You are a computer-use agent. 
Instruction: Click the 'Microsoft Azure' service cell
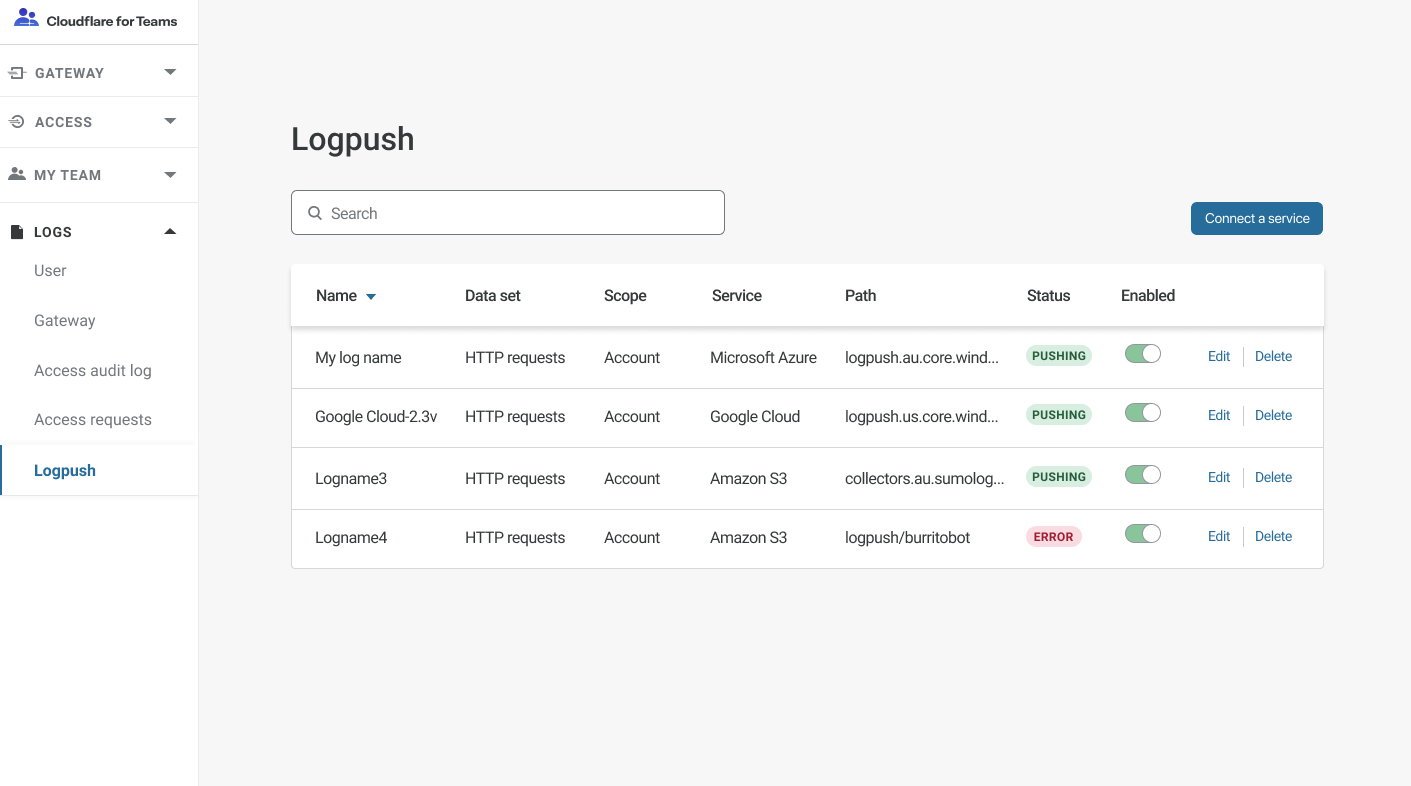763,357
